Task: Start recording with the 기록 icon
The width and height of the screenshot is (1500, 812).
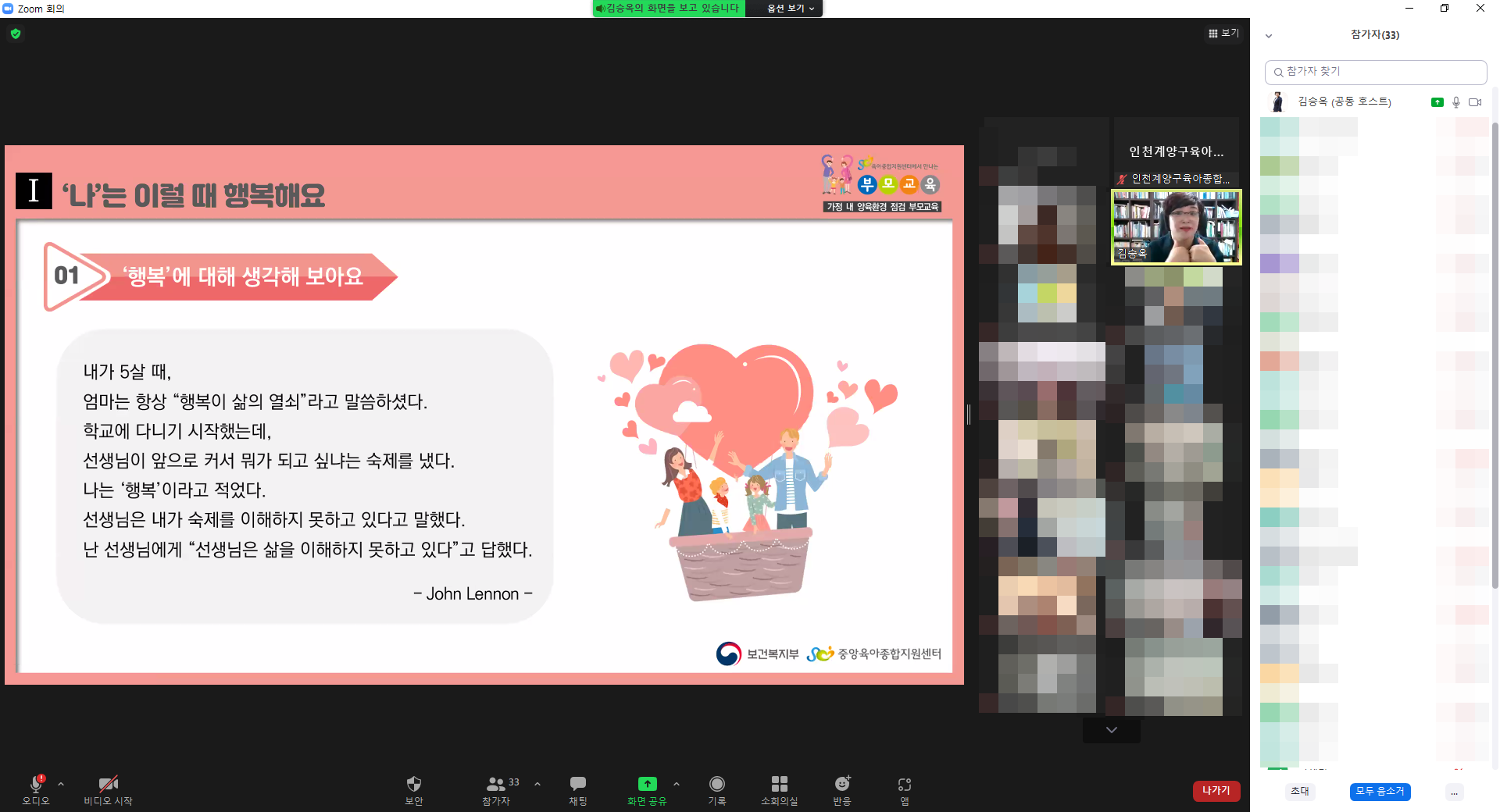Action: tap(716, 784)
